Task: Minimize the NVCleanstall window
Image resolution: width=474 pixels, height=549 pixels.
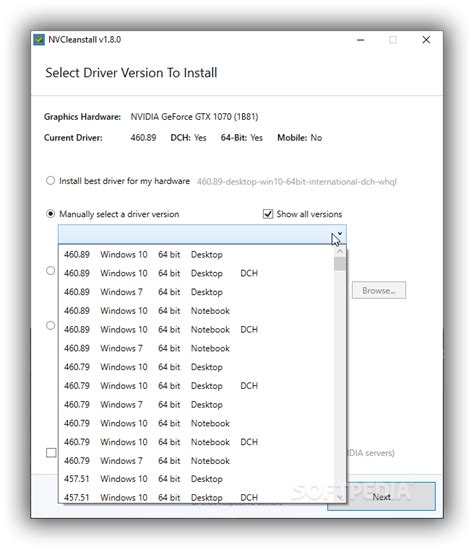Action: pyautogui.click(x=360, y=40)
